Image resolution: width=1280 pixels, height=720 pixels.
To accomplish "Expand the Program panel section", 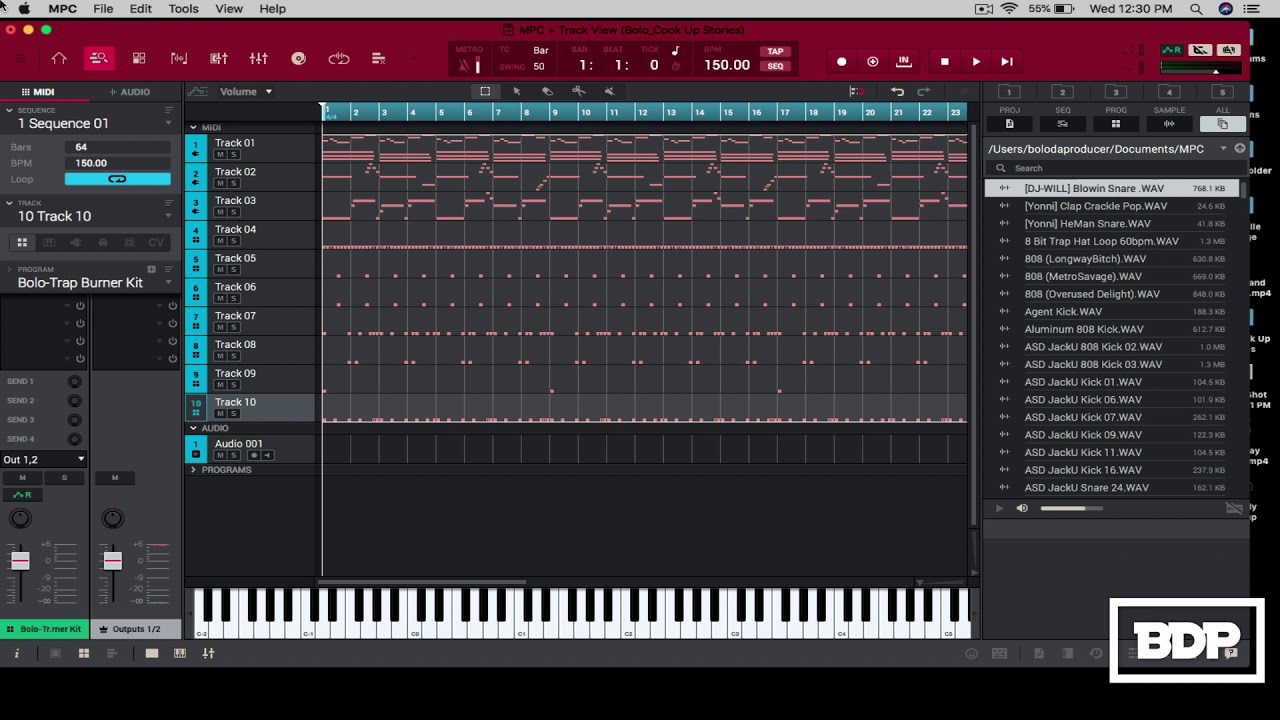I will (x=9, y=269).
